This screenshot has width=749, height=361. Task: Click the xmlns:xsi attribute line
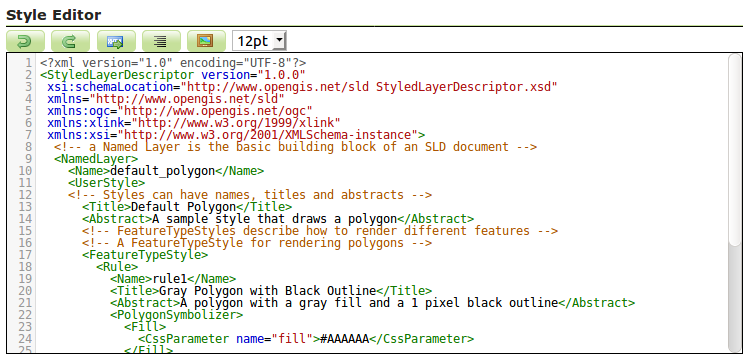pos(236,135)
